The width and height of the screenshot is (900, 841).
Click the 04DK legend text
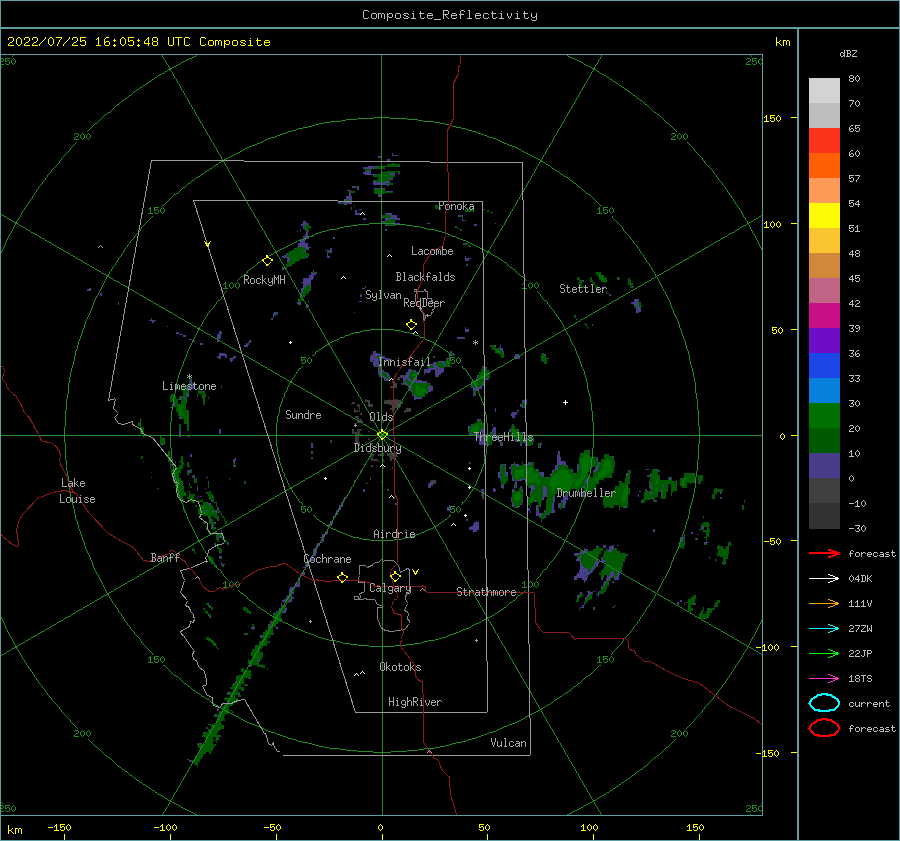[860, 578]
